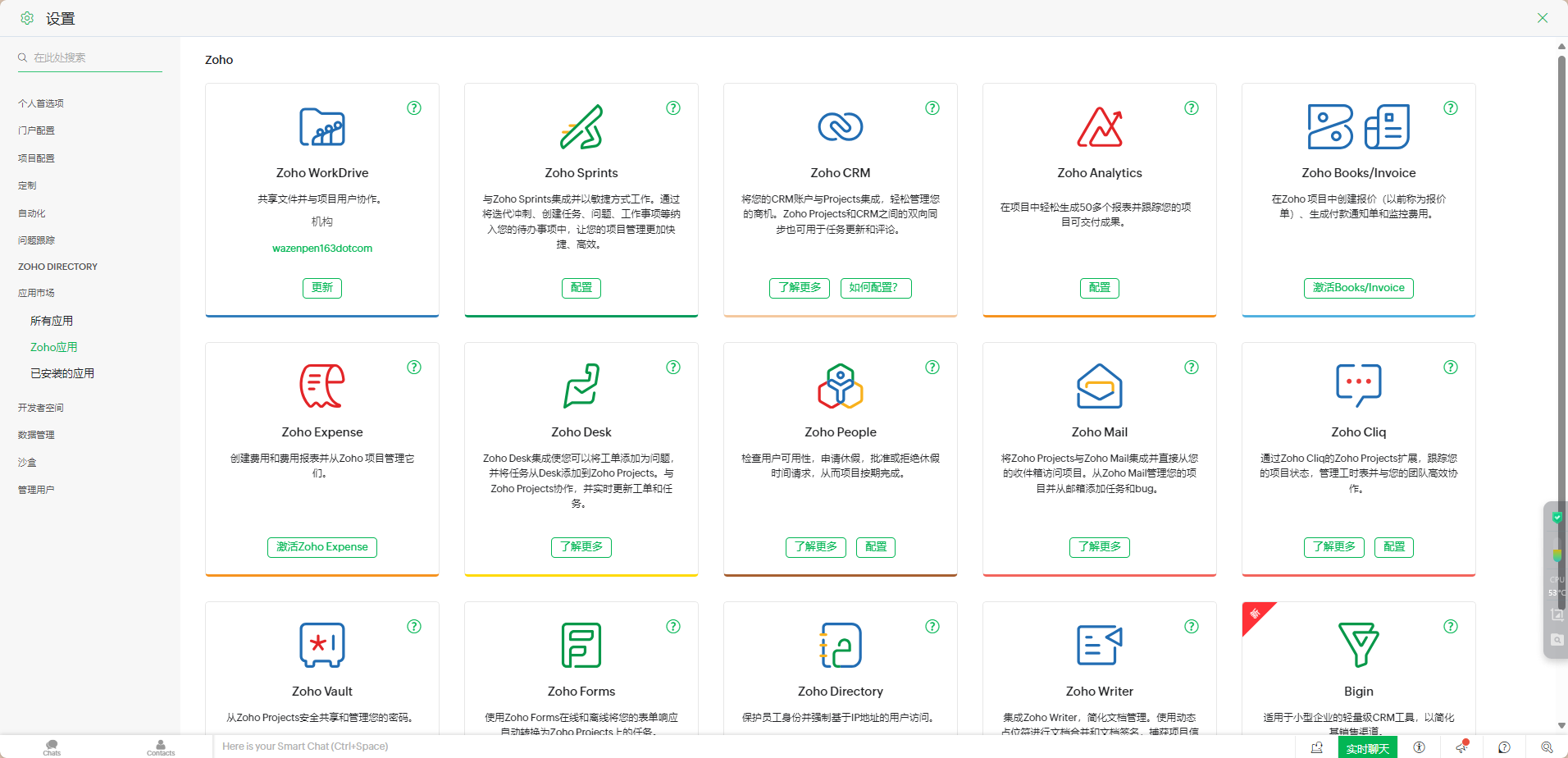Open help for Zoho Cliq card
This screenshot has height=758, width=1568.
coord(1451,368)
